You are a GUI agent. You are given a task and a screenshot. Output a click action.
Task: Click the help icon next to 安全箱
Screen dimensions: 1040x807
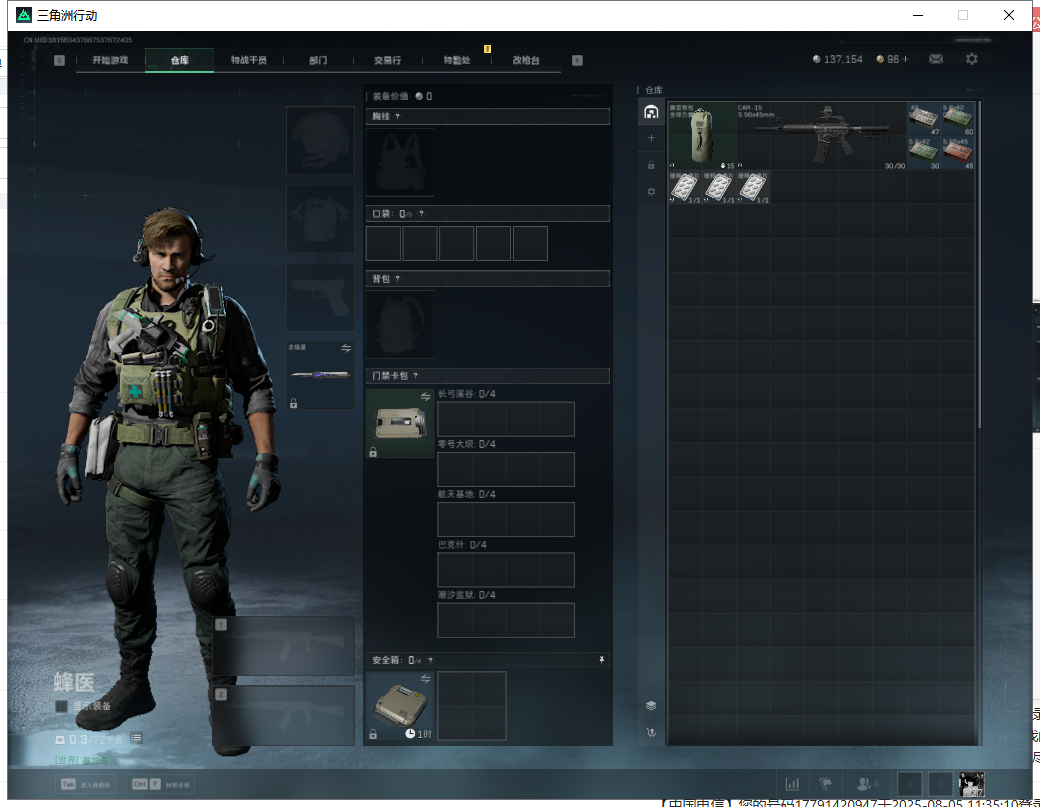(x=430, y=660)
